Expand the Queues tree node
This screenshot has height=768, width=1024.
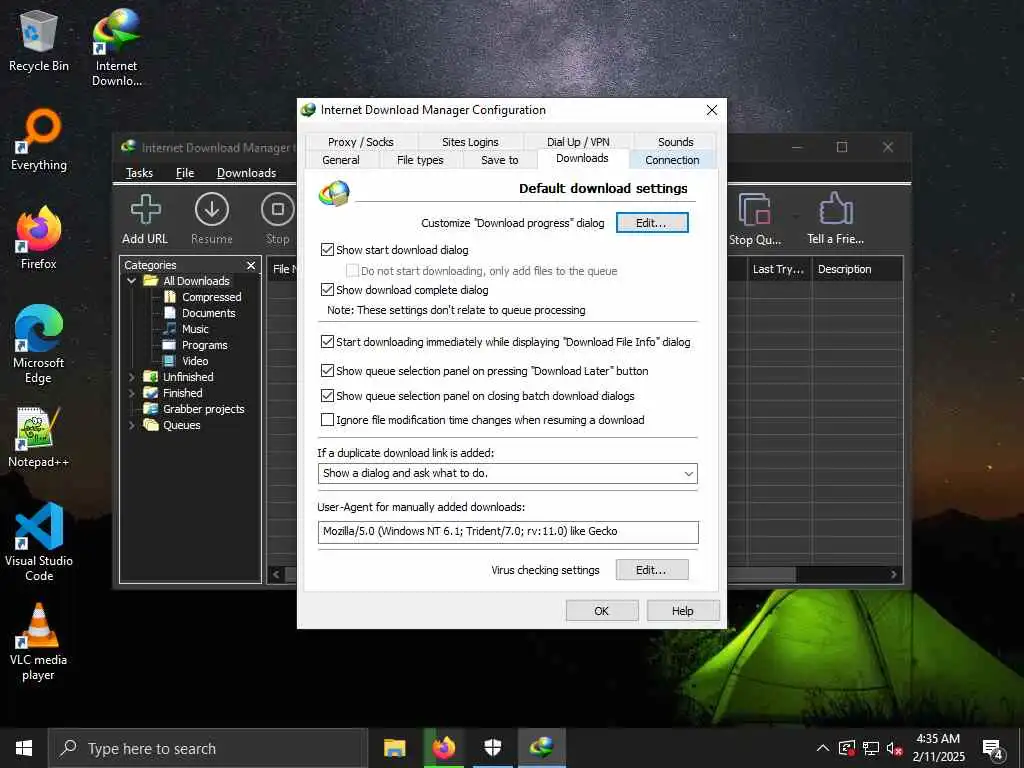click(x=132, y=425)
